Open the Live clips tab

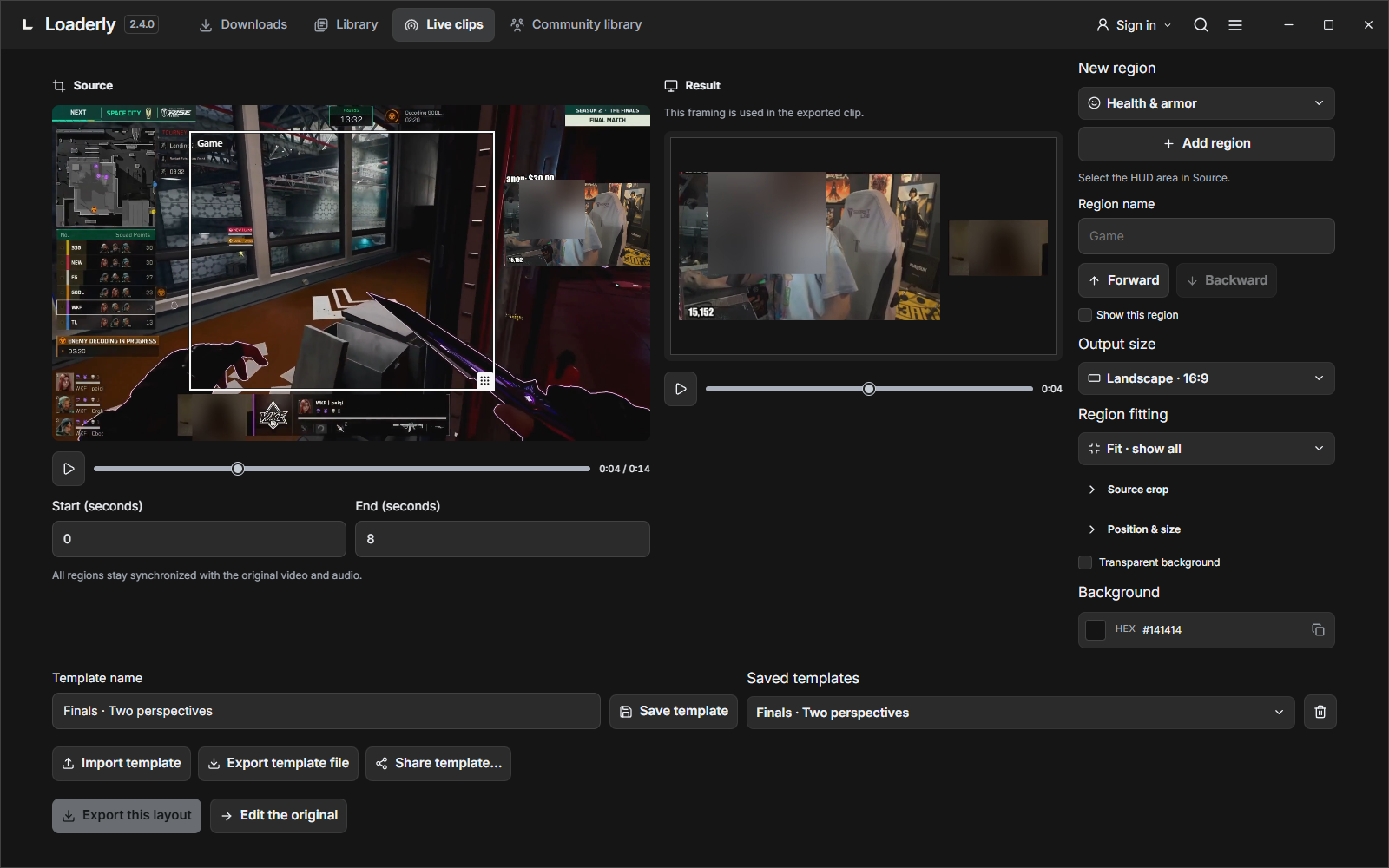coord(444,24)
